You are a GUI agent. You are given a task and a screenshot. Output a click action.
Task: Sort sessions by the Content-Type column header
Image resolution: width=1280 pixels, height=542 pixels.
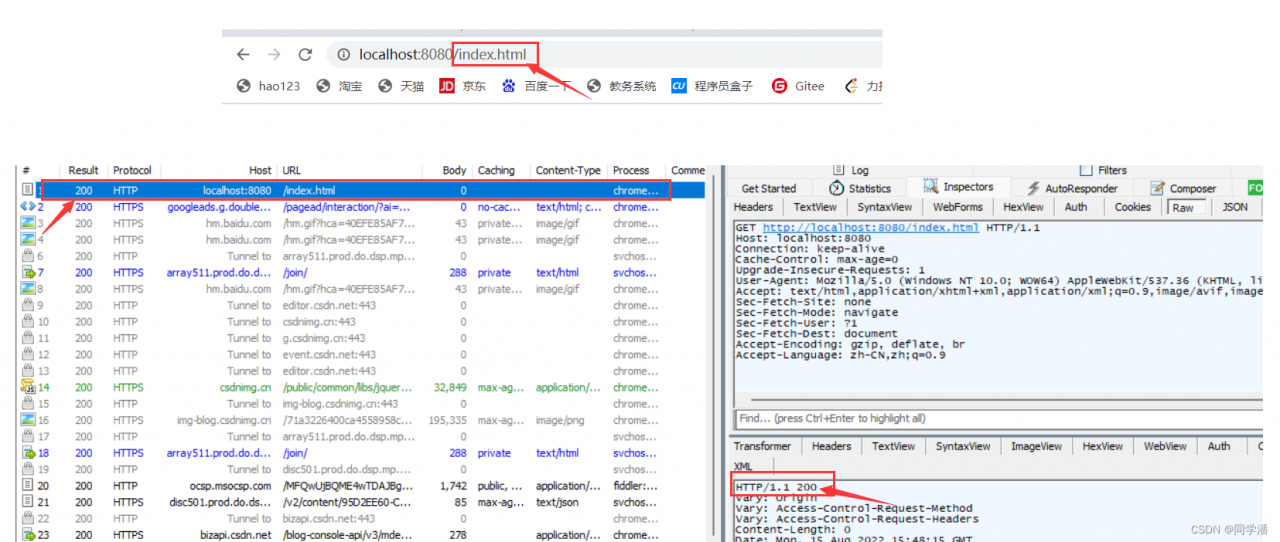click(568, 171)
